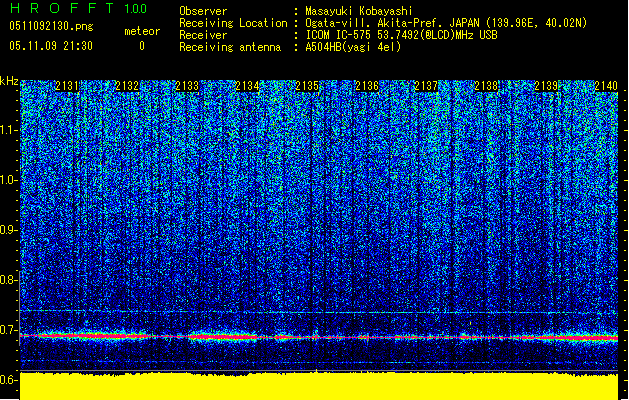
Task: Click the 2131 time marker
Action: [x=67, y=86]
